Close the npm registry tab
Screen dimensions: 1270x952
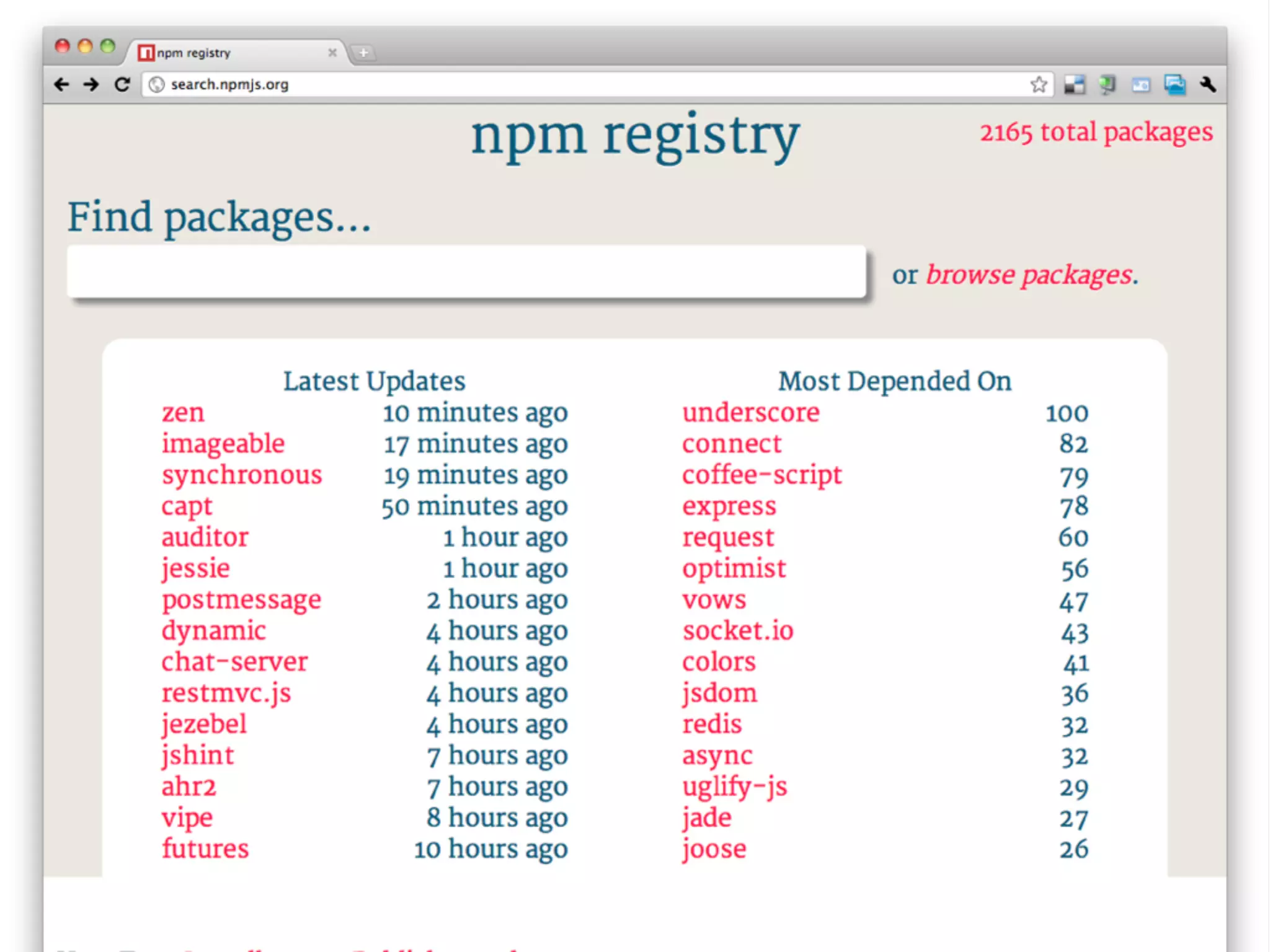(x=332, y=53)
